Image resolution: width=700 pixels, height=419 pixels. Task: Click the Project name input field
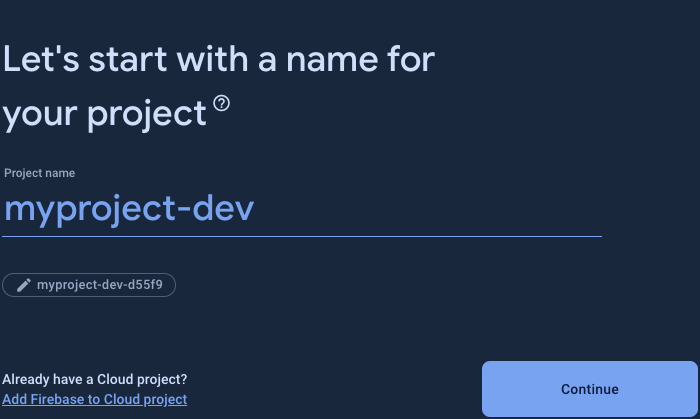(x=300, y=209)
